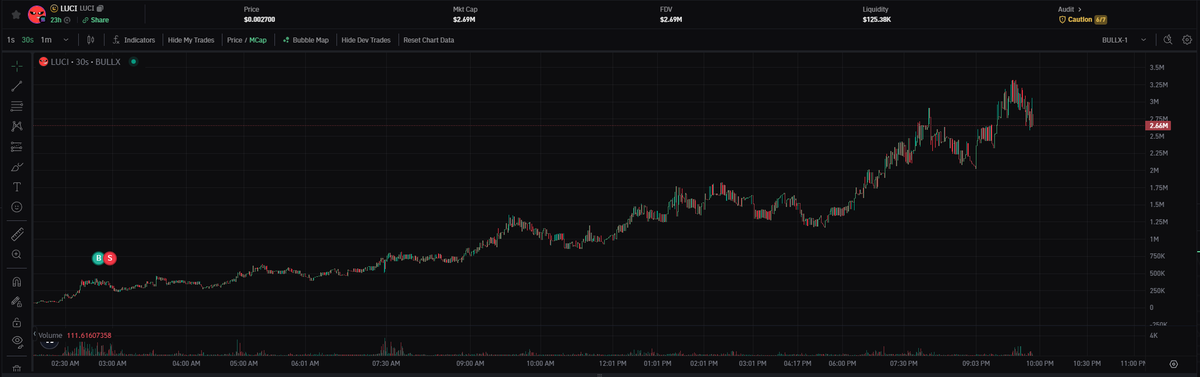The width and height of the screenshot is (1200, 377).
Task: Open time axis settings gear at chart corner
Action: point(1173,364)
